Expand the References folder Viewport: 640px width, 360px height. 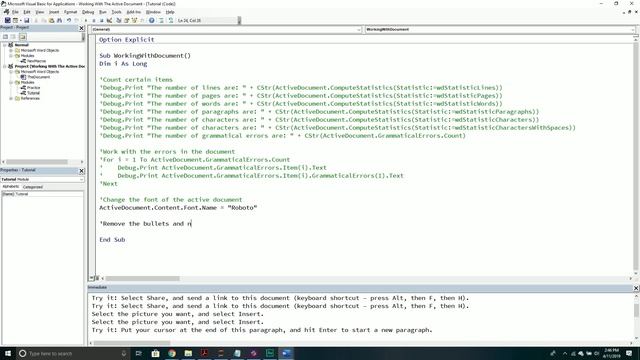tap(11, 98)
